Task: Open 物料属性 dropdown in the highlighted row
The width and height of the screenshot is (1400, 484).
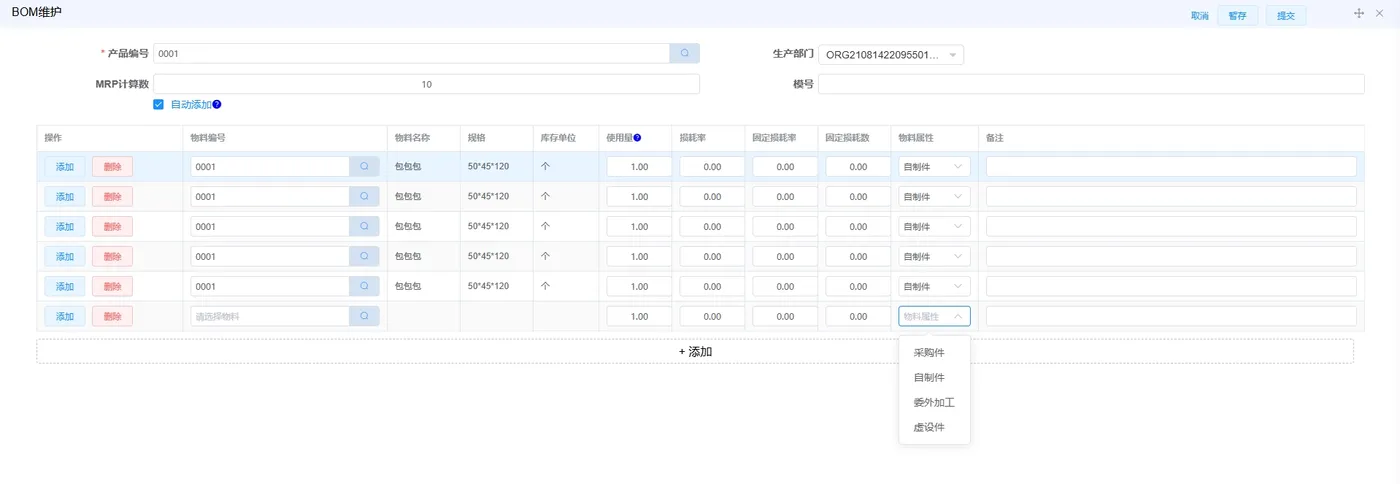Action: 934,167
